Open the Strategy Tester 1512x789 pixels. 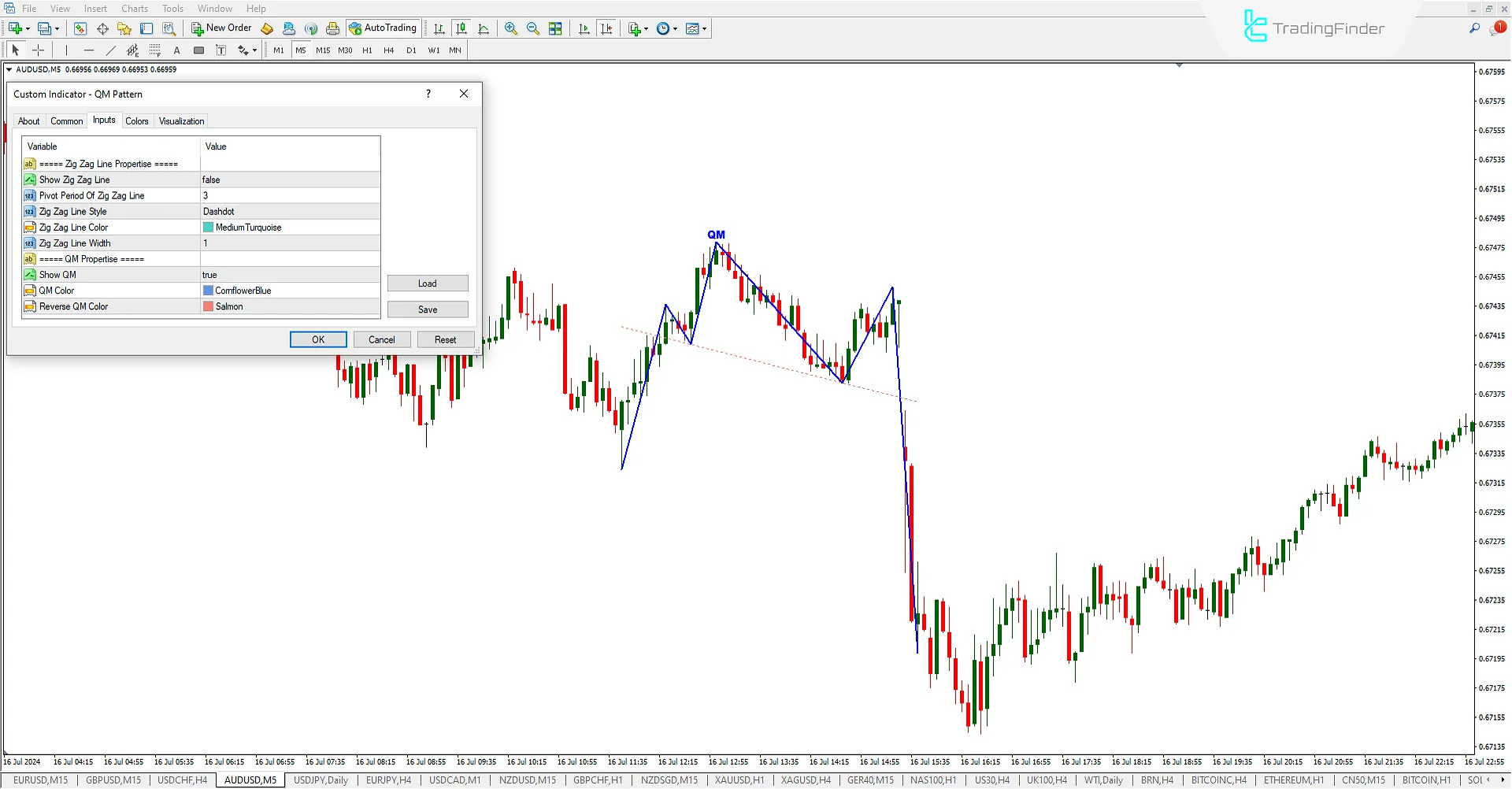(169, 28)
